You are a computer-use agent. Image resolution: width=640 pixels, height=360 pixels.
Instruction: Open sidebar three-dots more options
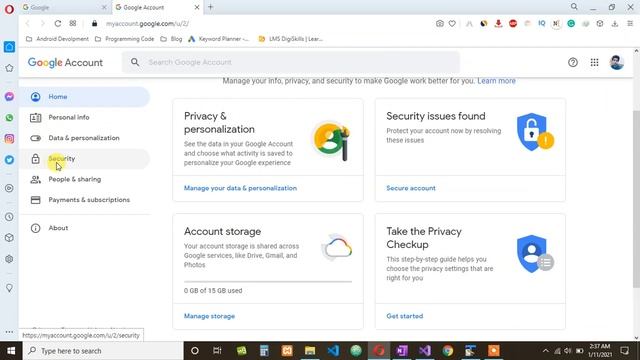pos(9,332)
